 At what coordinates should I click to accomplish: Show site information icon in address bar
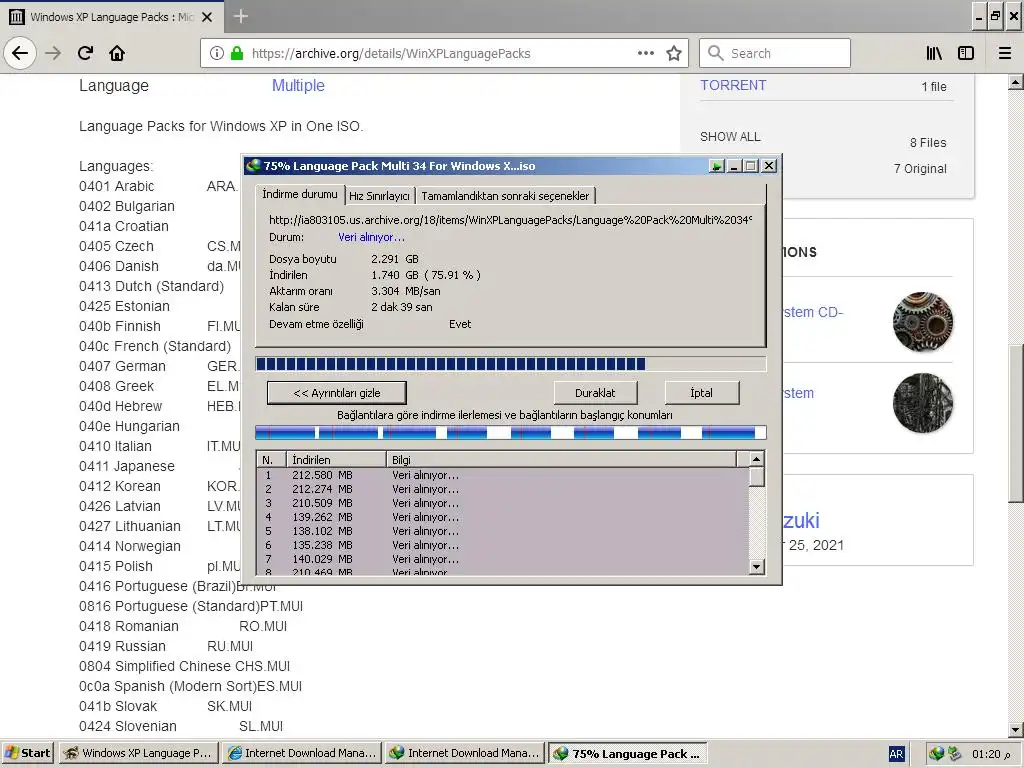click(217, 54)
